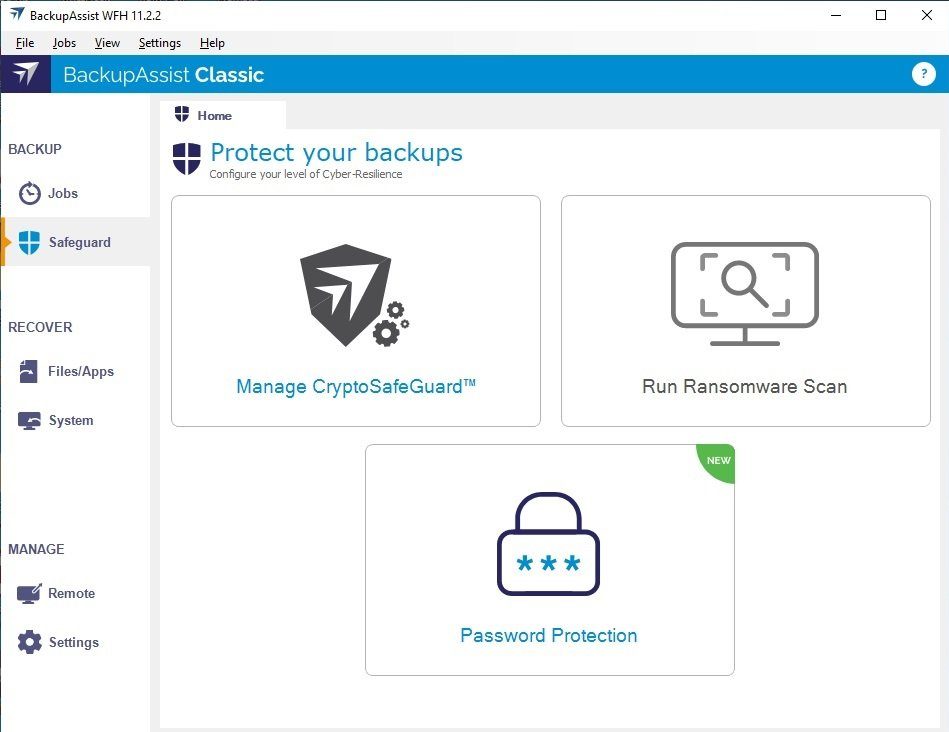This screenshot has width=949, height=732.
Task: Open the File menu
Action: 24,43
